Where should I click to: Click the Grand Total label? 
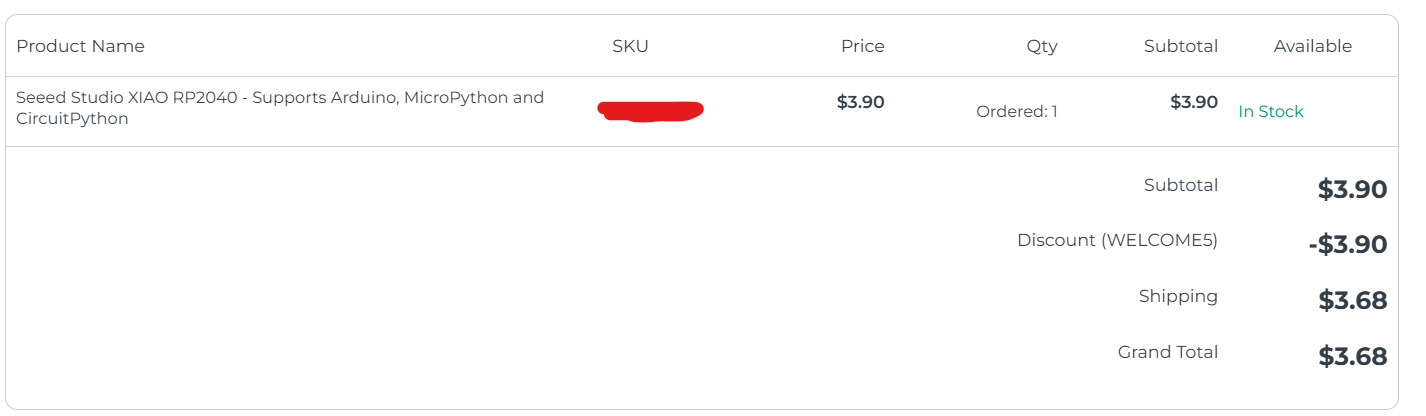coord(1167,352)
